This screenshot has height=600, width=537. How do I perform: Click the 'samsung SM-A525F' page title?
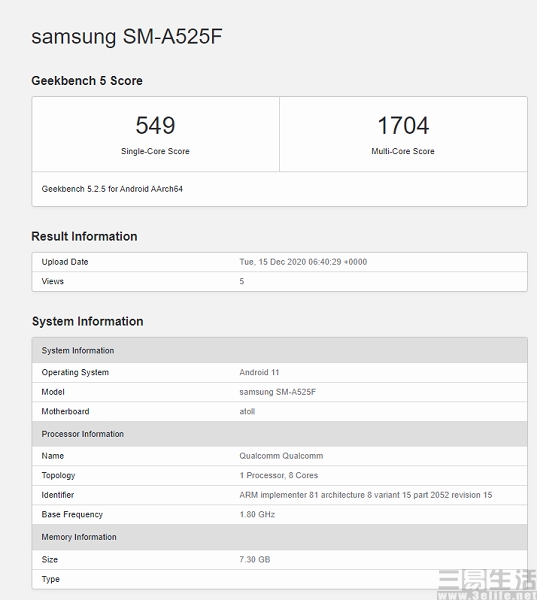(x=127, y=37)
